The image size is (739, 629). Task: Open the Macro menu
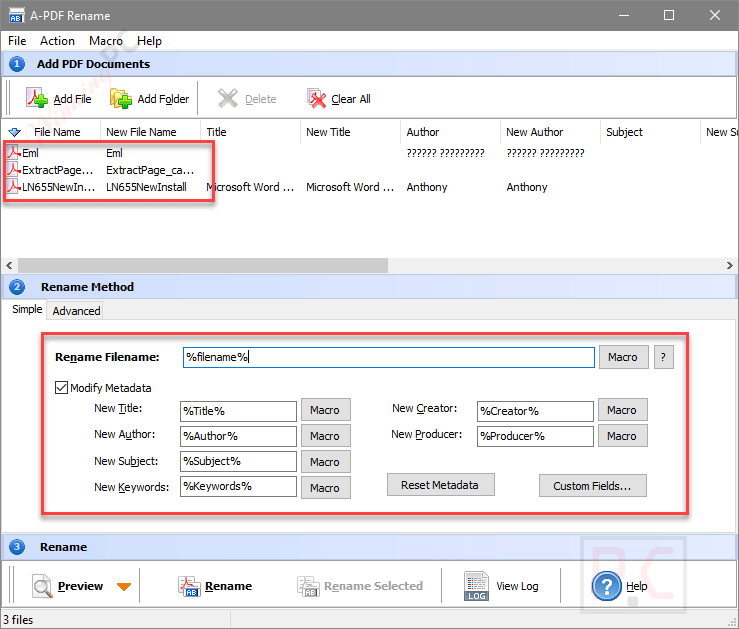click(x=106, y=41)
